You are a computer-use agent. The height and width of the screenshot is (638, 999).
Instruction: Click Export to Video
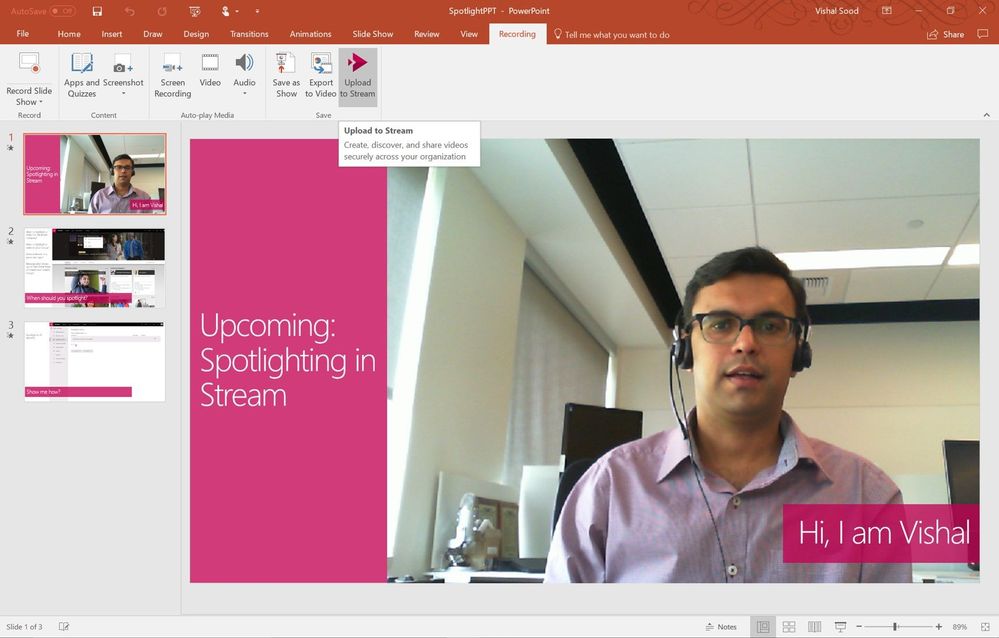(x=320, y=75)
